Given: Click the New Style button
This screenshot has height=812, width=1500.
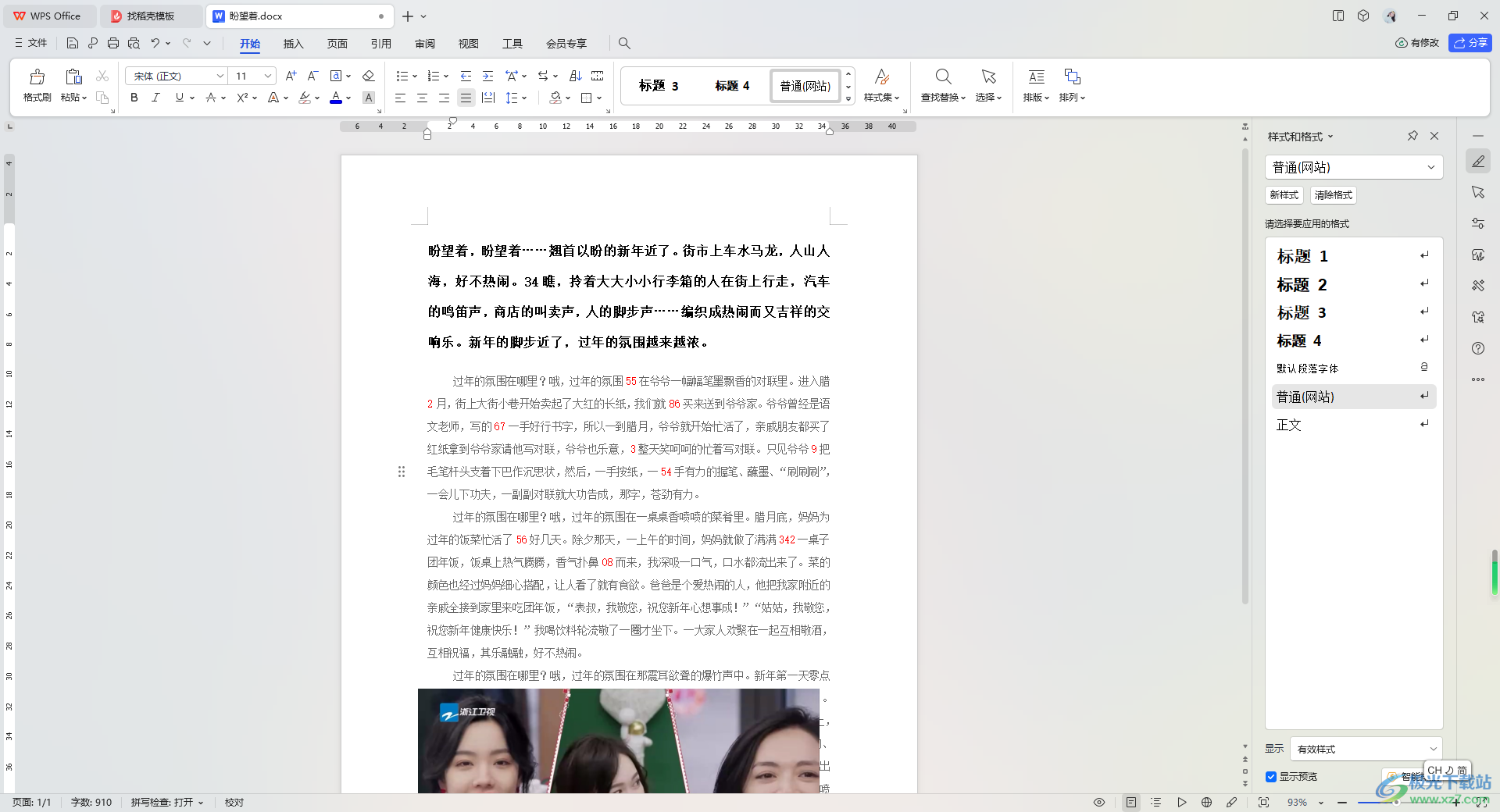Looking at the screenshot, I should (1284, 195).
